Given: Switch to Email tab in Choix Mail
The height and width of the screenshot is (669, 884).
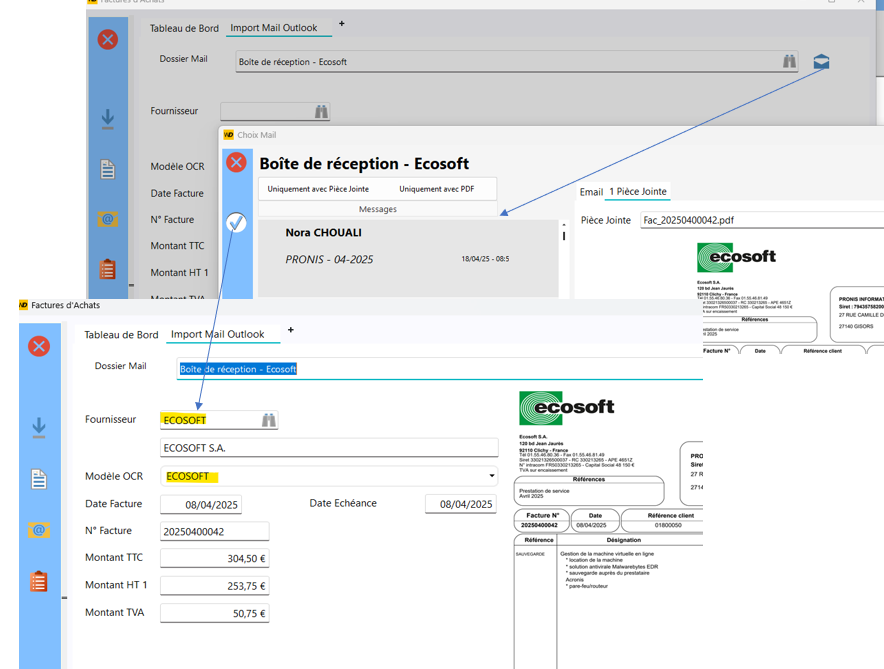Looking at the screenshot, I should [x=591, y=192].
